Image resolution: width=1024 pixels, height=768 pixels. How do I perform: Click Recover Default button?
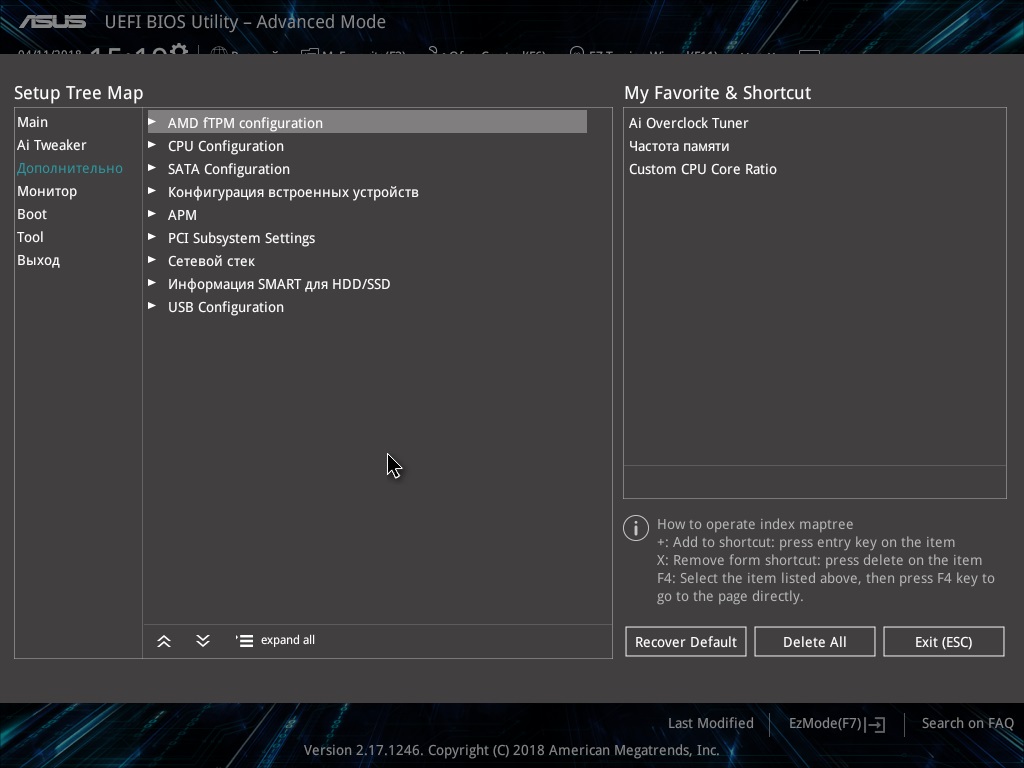coord(686,642)
